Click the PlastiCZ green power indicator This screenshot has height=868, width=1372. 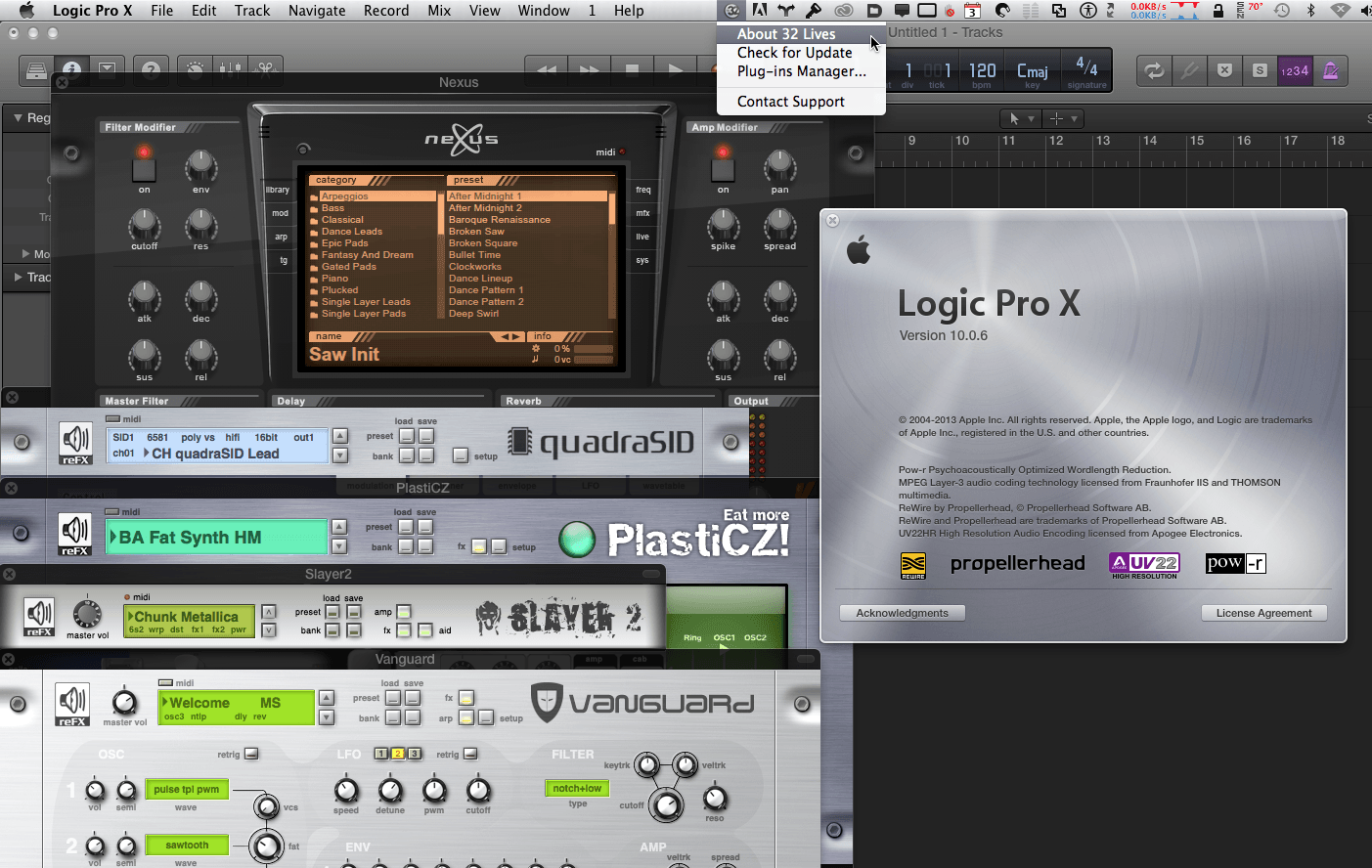577,539
